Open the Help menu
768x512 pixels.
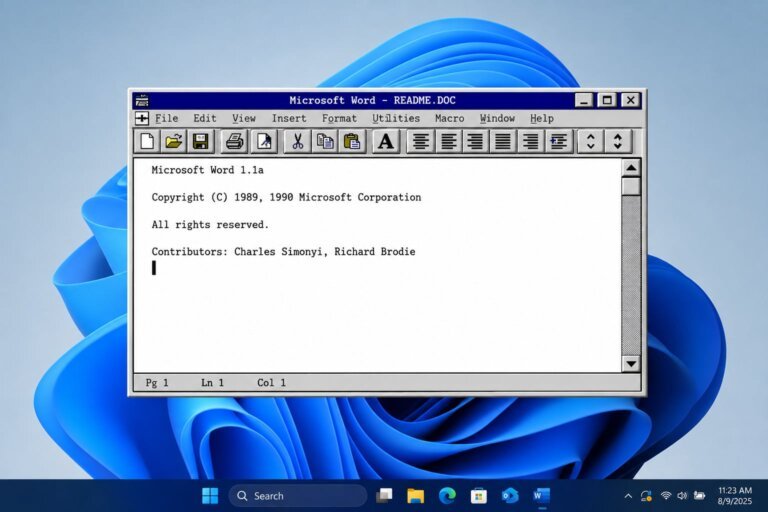pos(542,118)
